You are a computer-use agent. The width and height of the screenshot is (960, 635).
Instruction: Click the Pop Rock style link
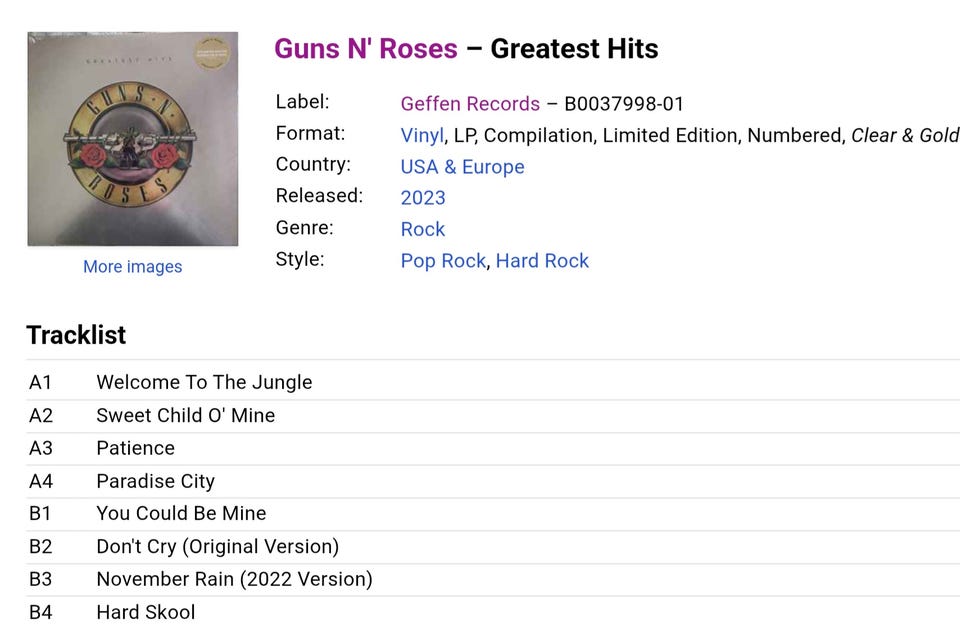pyautogui.click(x=443, y=261)
